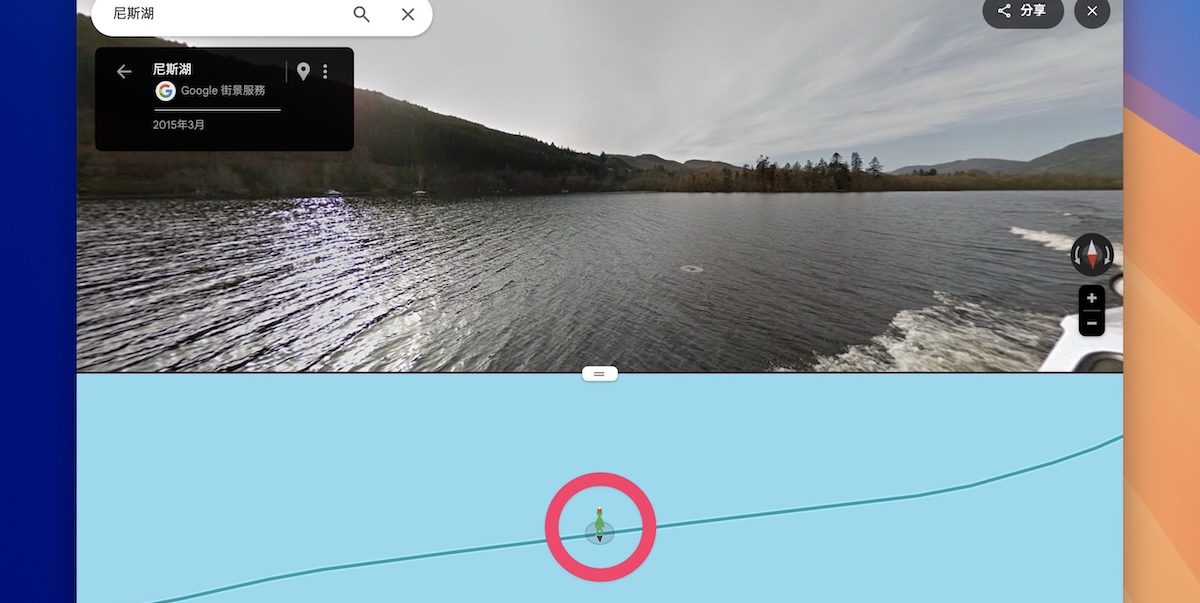Image resolution: width=1200 pixels, height=603 pixels.
Task: Collapse the map panel using the handle
Action: click(600, 373)
